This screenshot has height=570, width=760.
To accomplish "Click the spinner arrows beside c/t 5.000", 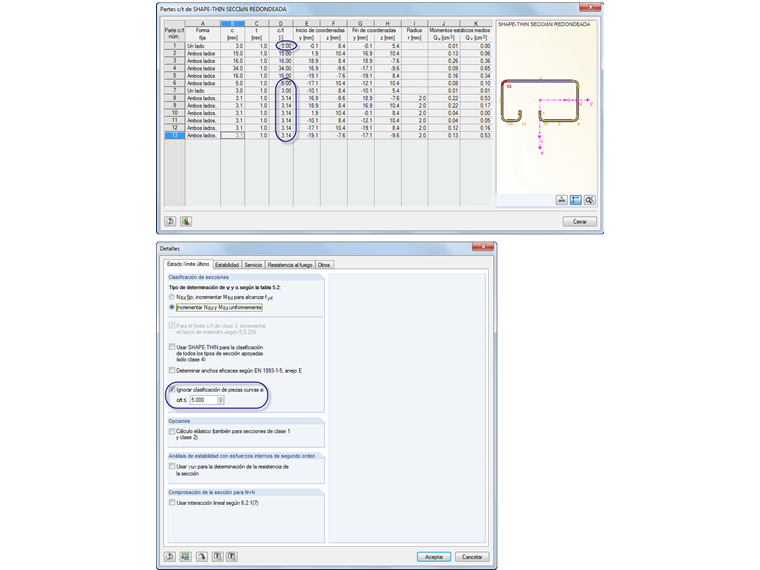I will click(221, 400).
